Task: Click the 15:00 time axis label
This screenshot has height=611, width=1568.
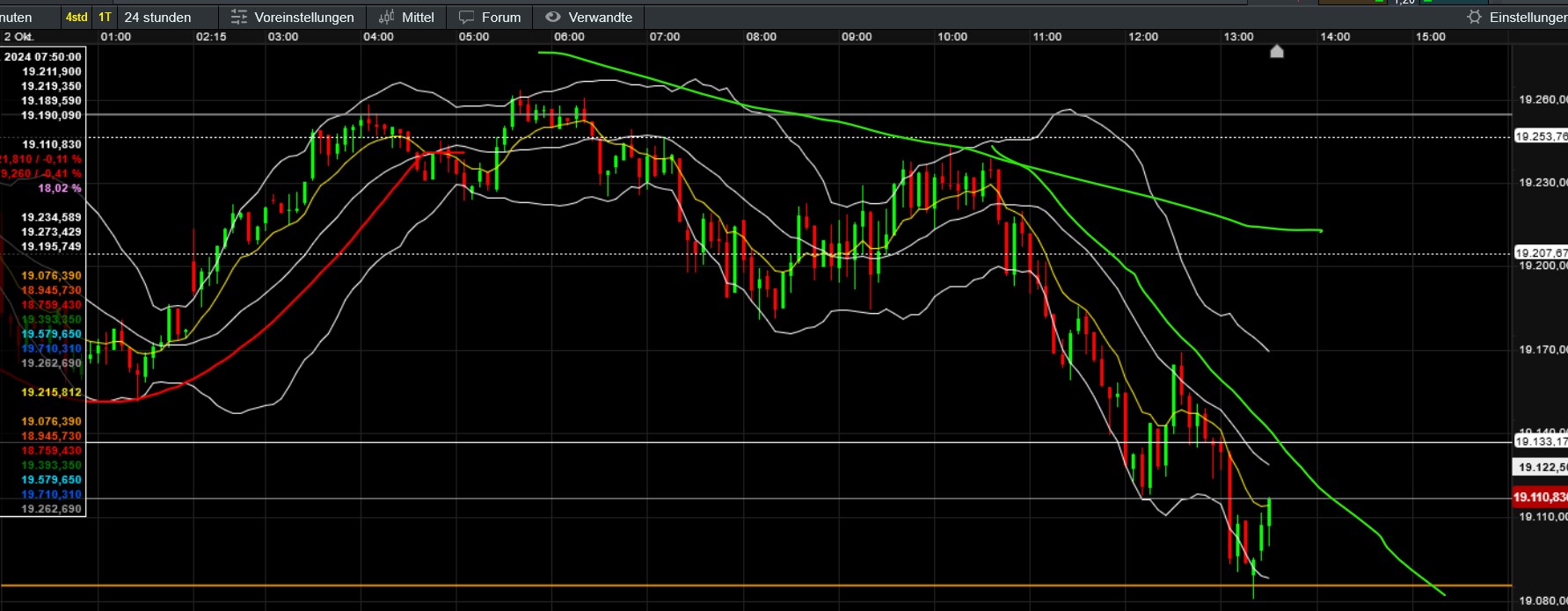Action: [x=1431, y=37]
